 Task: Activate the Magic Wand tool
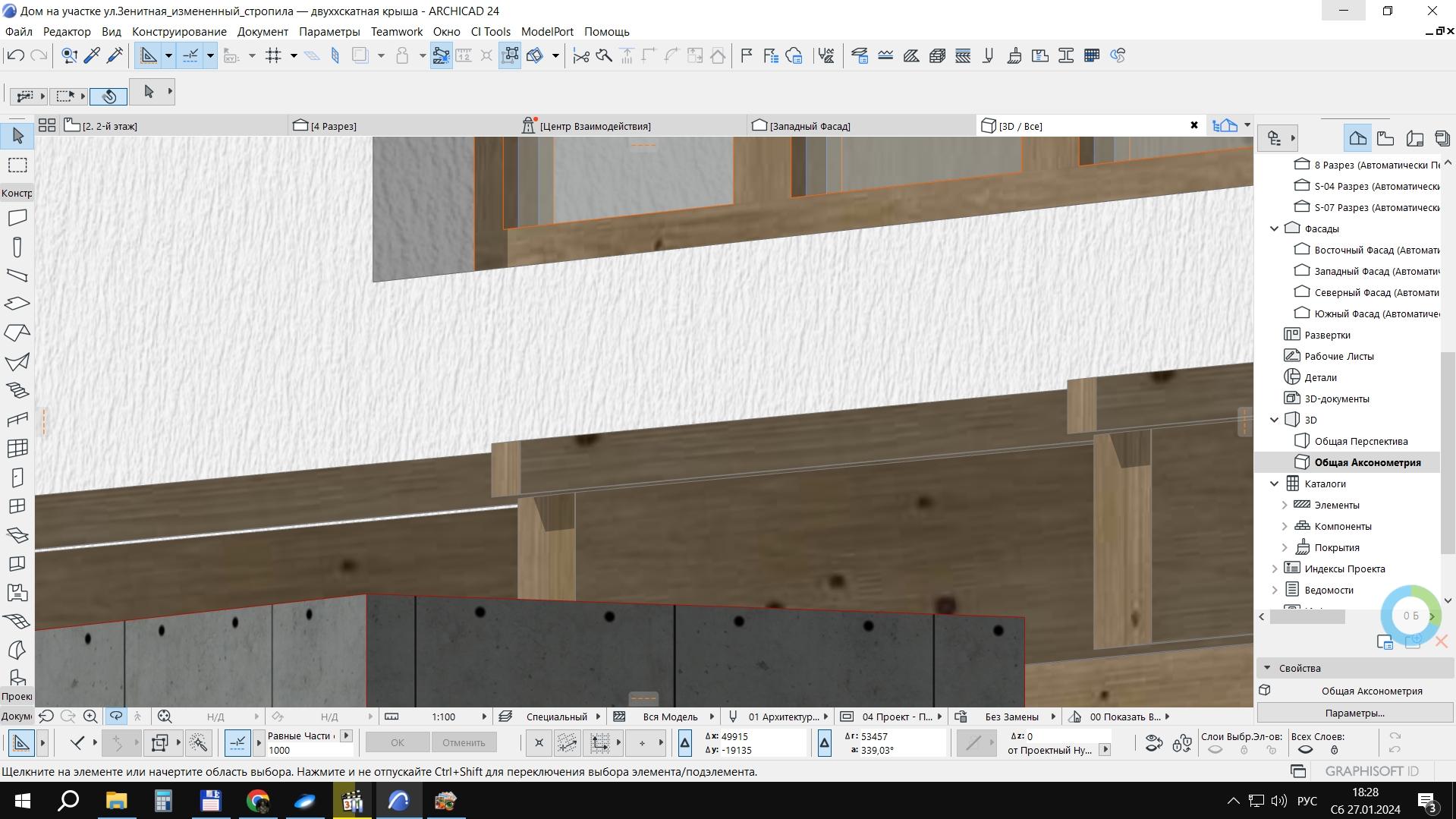(199, 743)
